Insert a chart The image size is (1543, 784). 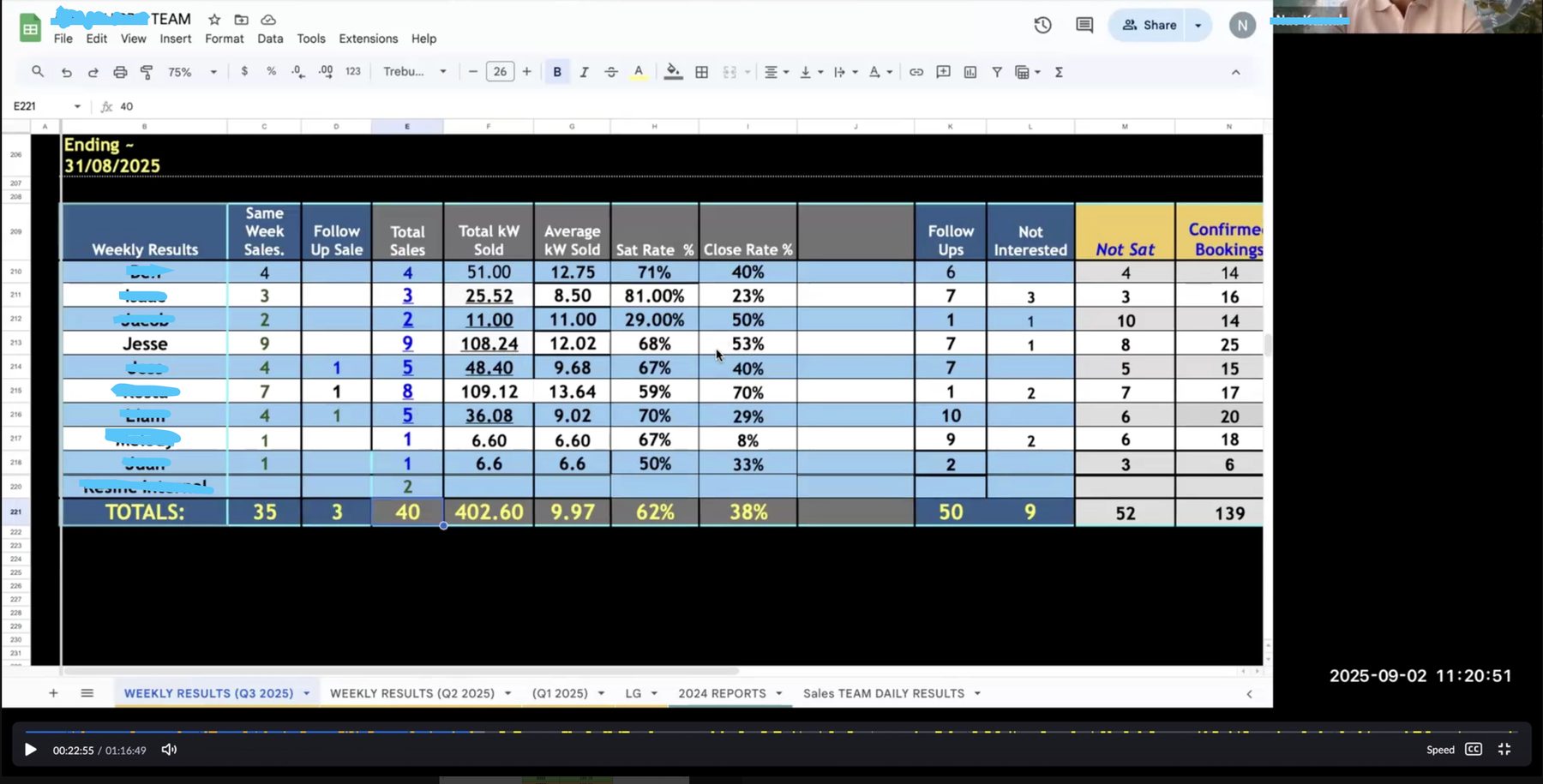click(x=970, y=72)
